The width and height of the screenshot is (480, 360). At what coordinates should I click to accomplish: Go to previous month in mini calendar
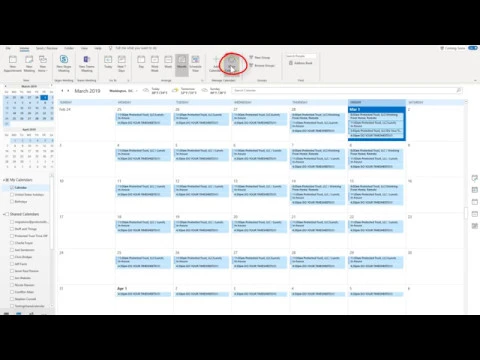click(5, 86)
